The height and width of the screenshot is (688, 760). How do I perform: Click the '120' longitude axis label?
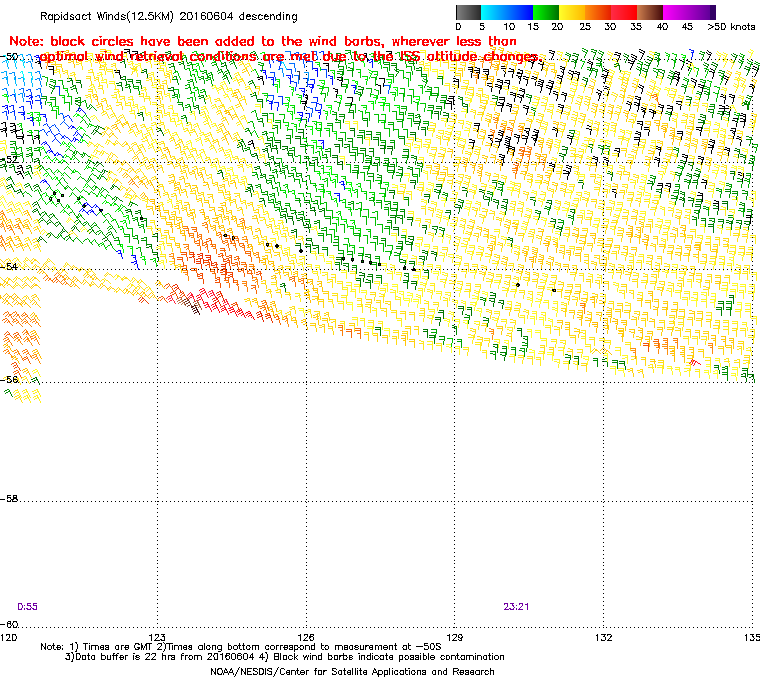pos(9,637)
